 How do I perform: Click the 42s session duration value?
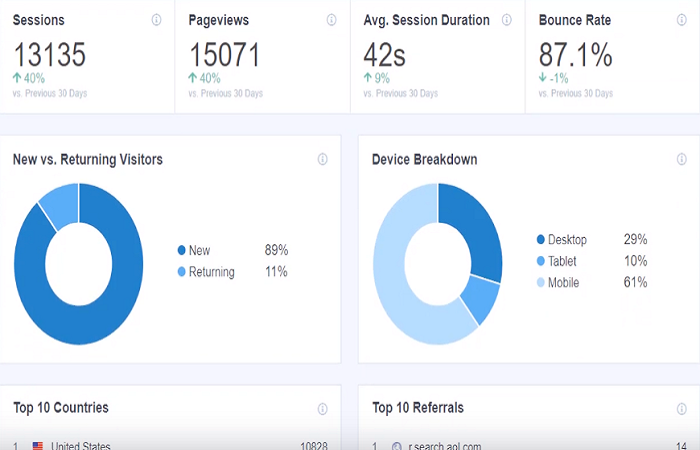tap(384, 54)
